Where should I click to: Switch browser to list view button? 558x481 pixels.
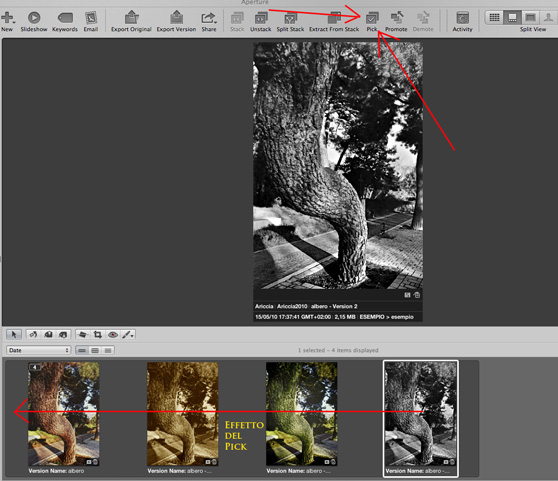click(x=108, y=350)
